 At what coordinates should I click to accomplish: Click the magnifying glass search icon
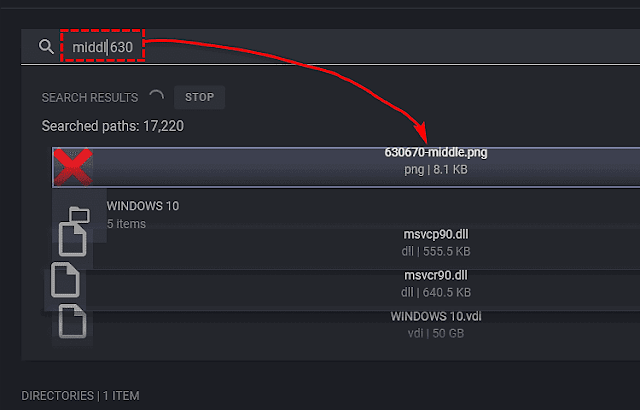click(x=46, y=47)
